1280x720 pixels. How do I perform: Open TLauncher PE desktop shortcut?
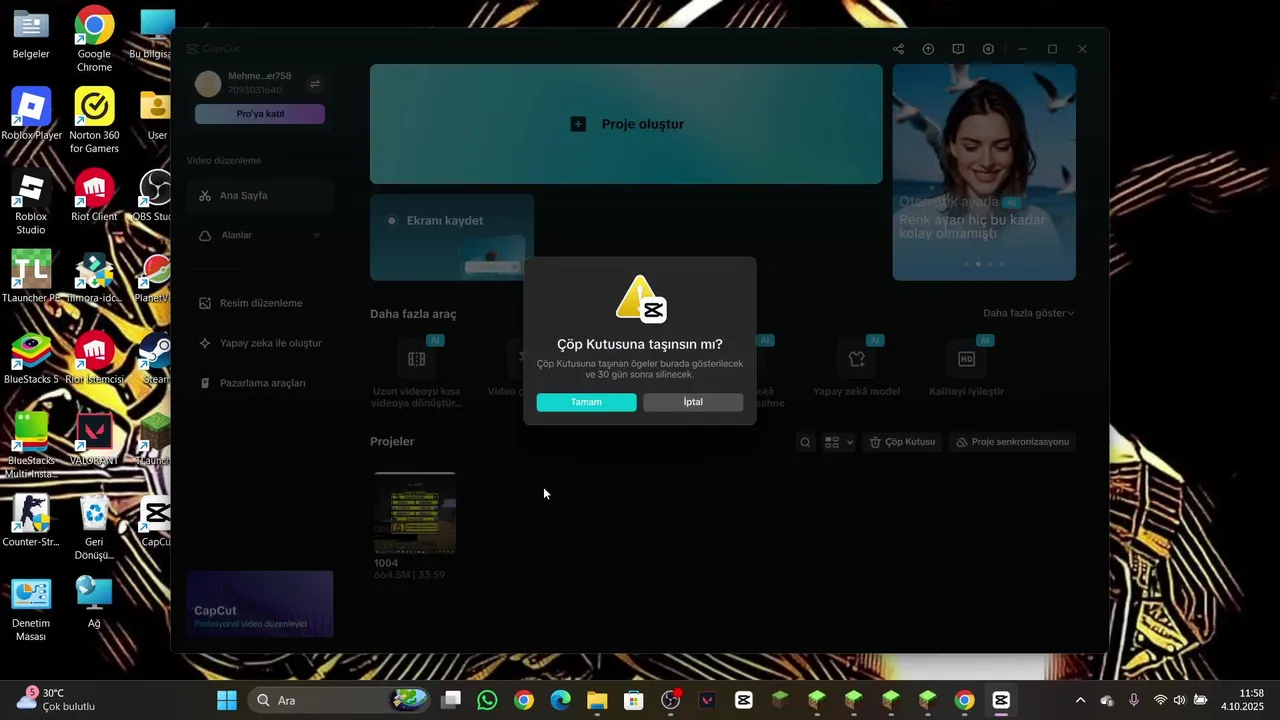pos(31,277)
